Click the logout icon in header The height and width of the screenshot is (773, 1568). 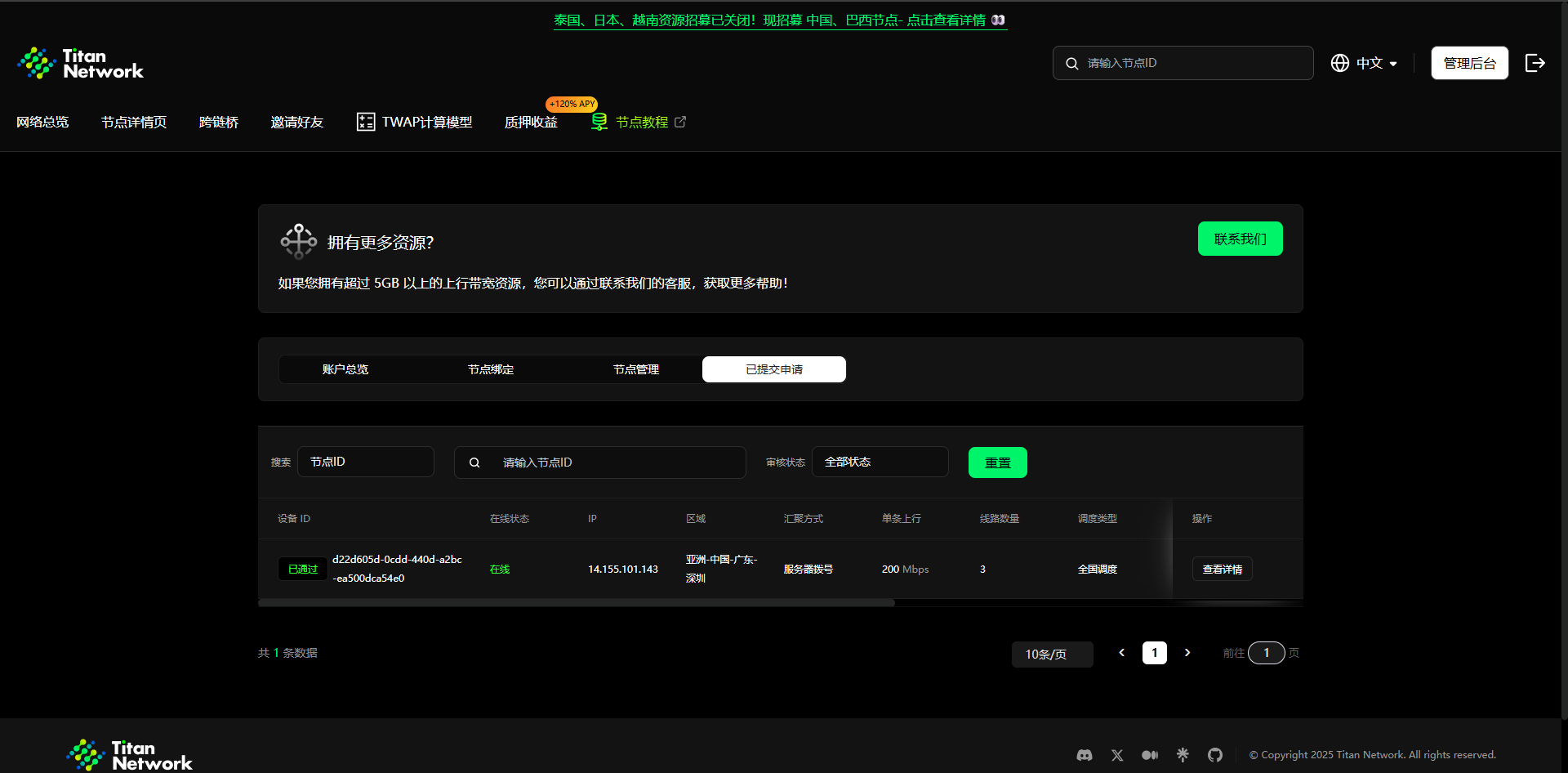(1535, 63)
